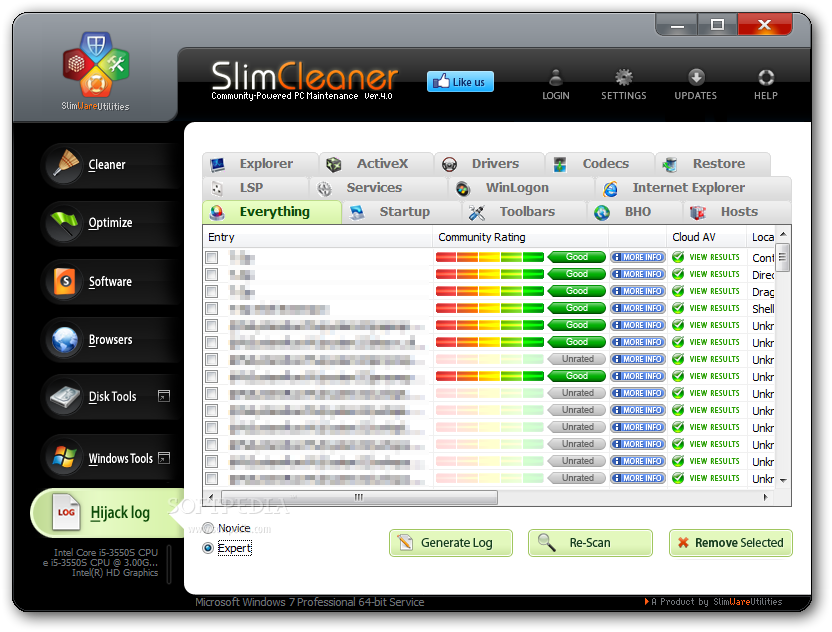
Task: Check the checkbox of the first Unkr row
Action: (x=212, y=325)
